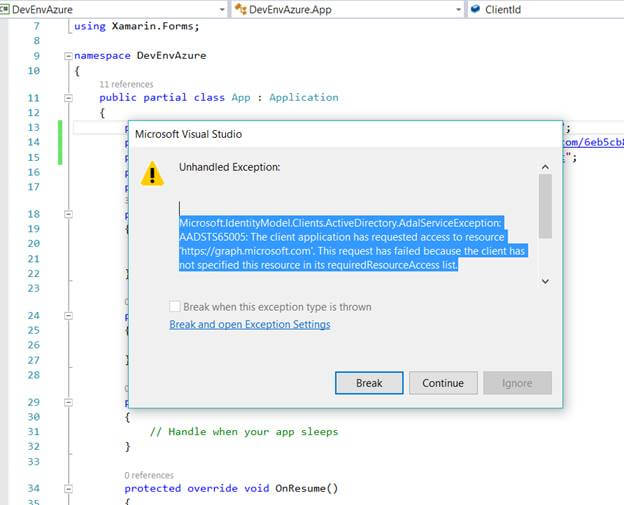The image size is (624, 505).
Task: Collapse the OnResume method at line 34
Action: click(x=68, y=489)
